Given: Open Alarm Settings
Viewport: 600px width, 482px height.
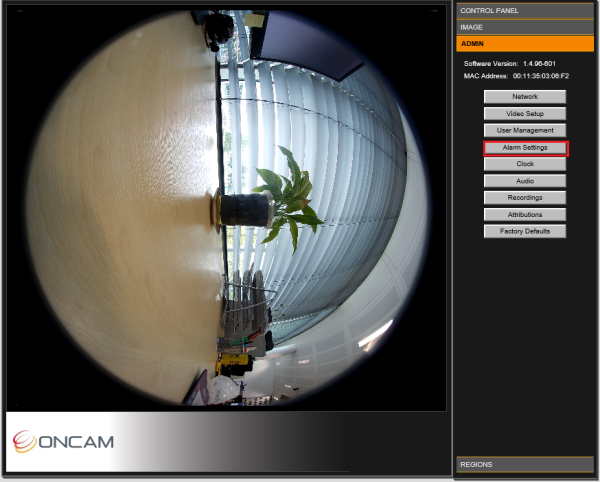Looking at the screenshot, I should (525, 148).
